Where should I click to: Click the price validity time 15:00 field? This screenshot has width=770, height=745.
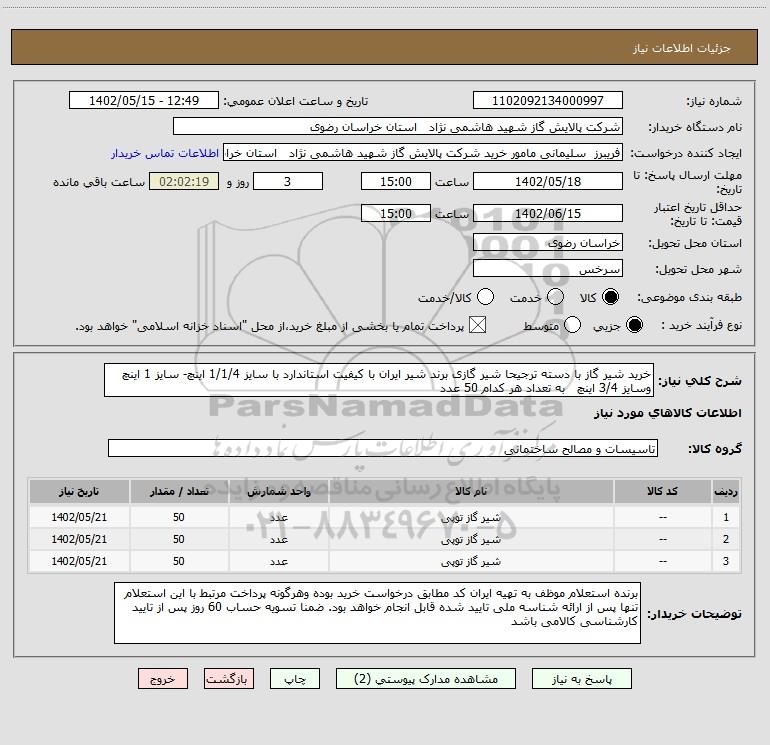(396, 213)
